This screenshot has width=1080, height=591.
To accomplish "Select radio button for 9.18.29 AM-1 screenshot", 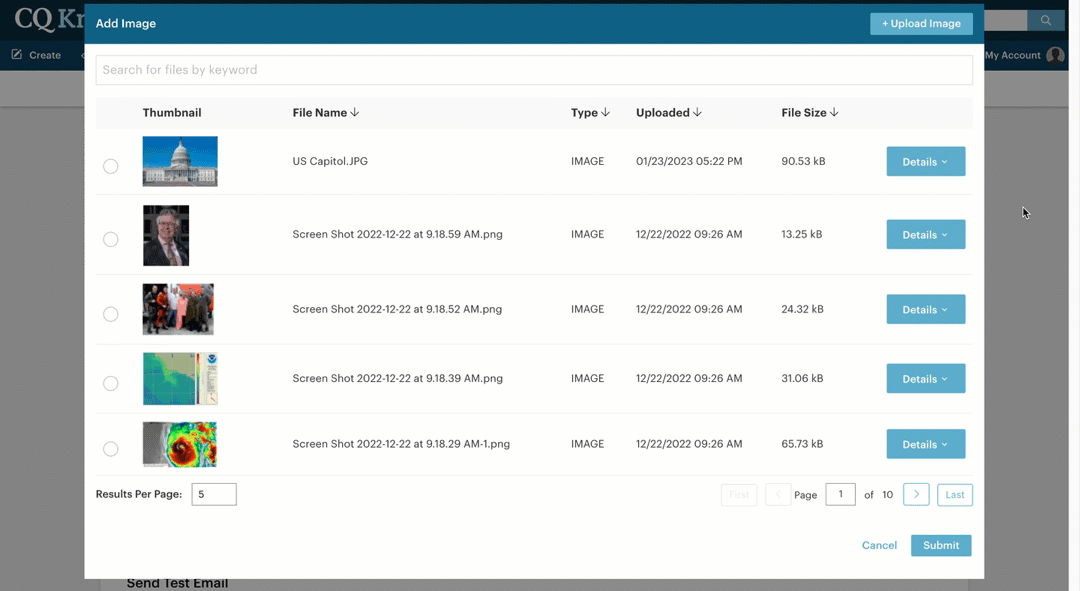I will coord(111,449).
